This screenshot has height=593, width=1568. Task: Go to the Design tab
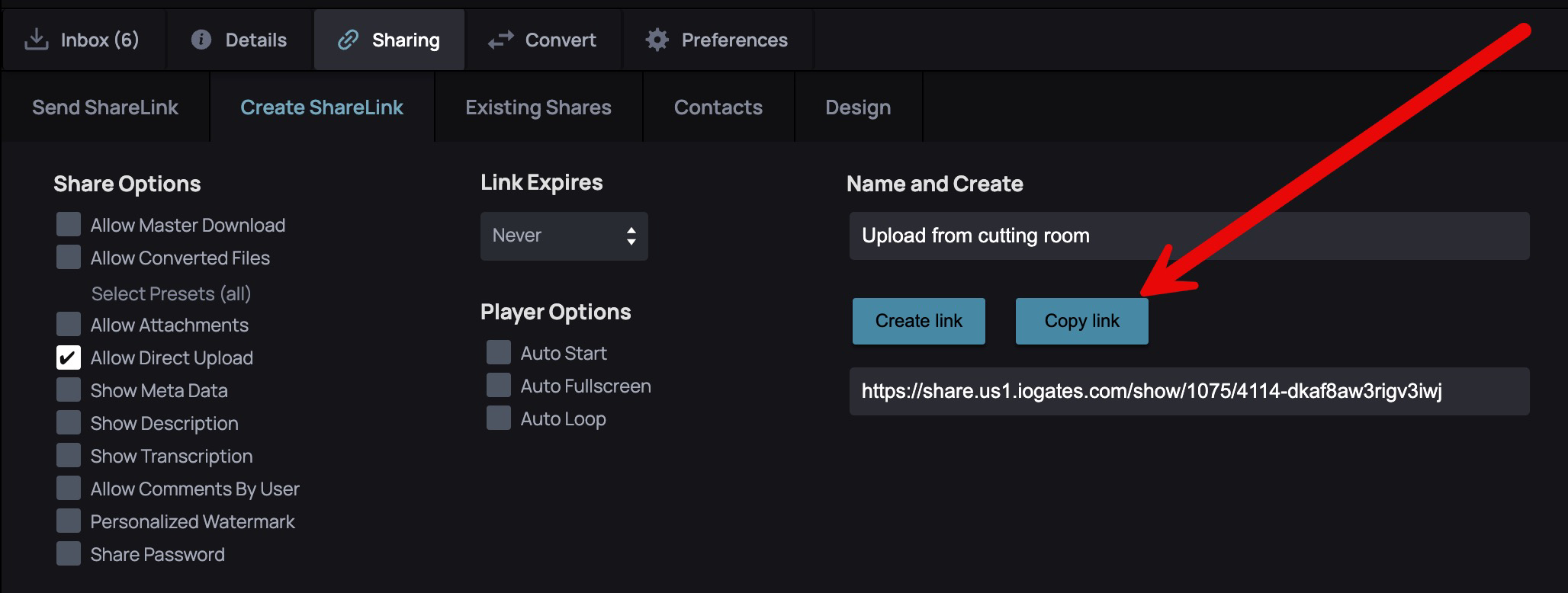click(857, 107)
